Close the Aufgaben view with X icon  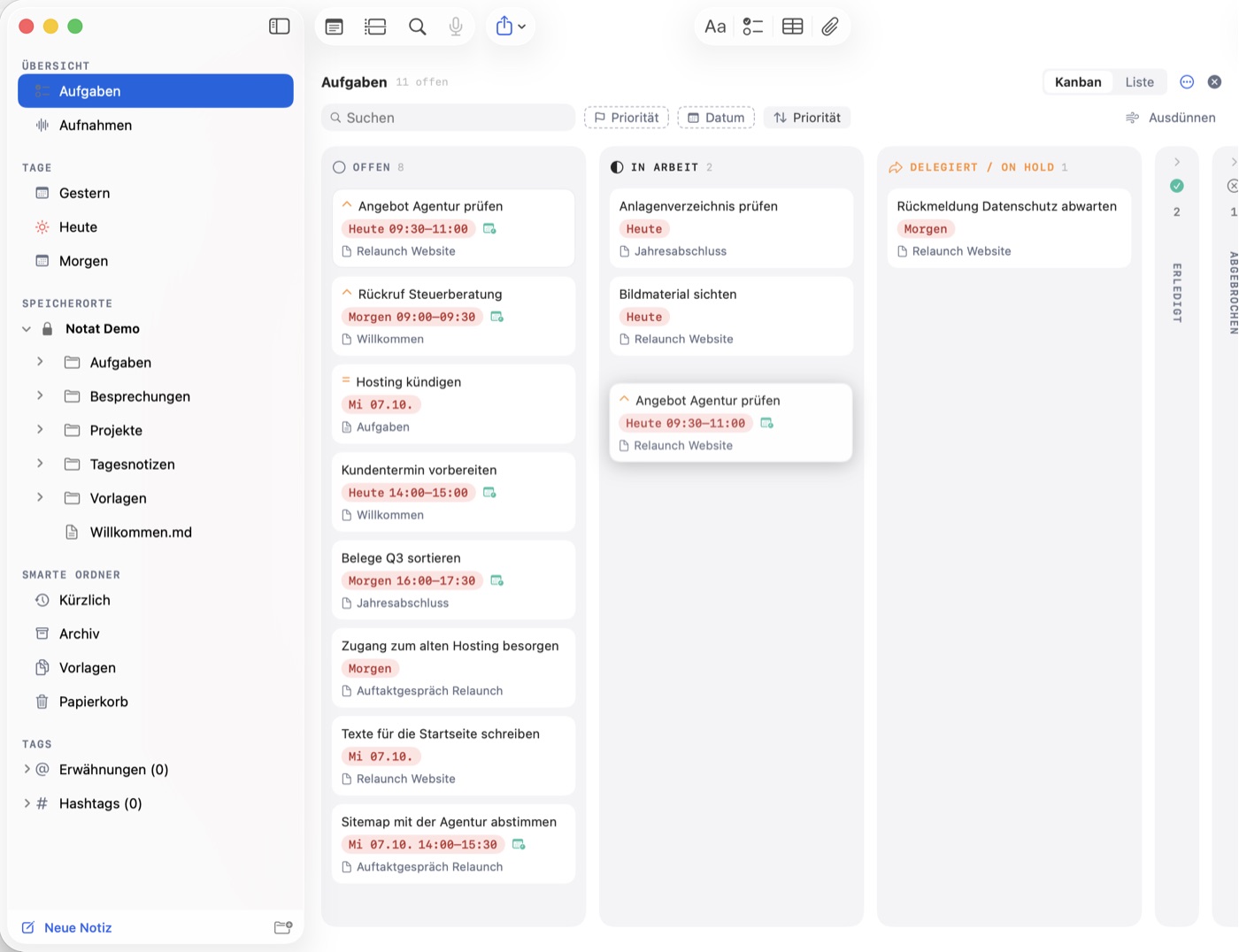[1215, 82]
